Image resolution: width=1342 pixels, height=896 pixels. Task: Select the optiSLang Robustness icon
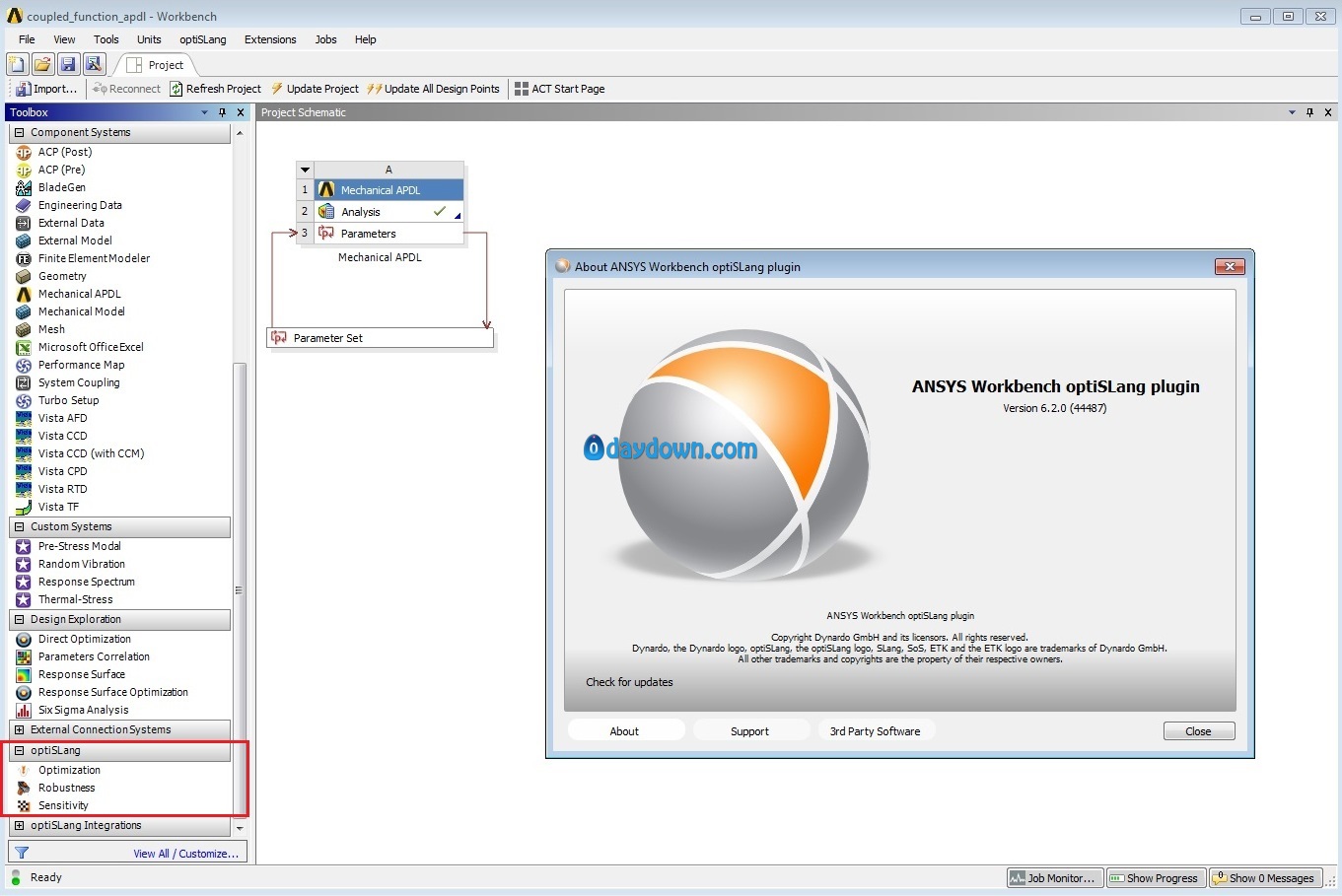pyautogui.click(x=24, y=788)
